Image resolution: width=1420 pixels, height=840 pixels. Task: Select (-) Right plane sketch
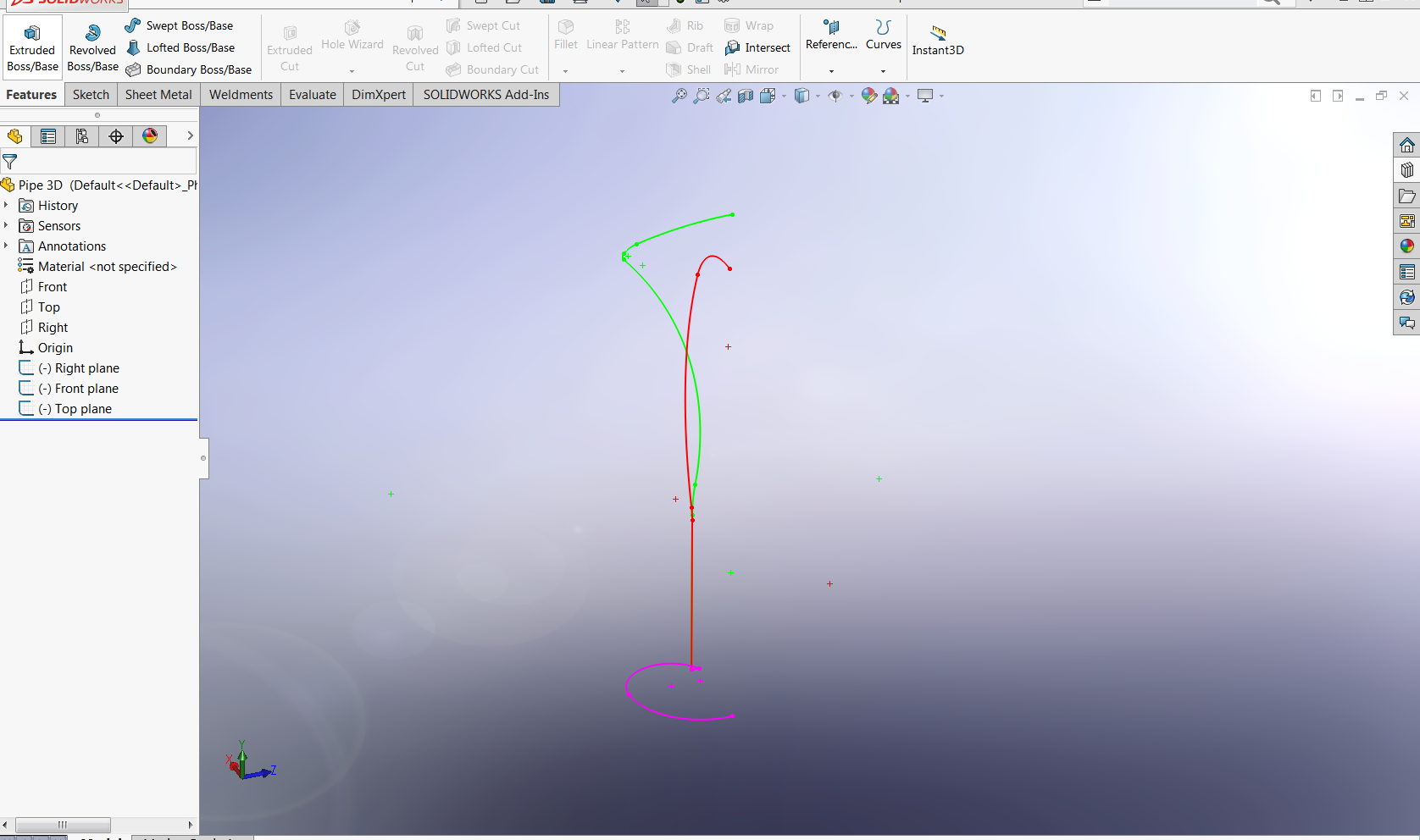[69, 367]
